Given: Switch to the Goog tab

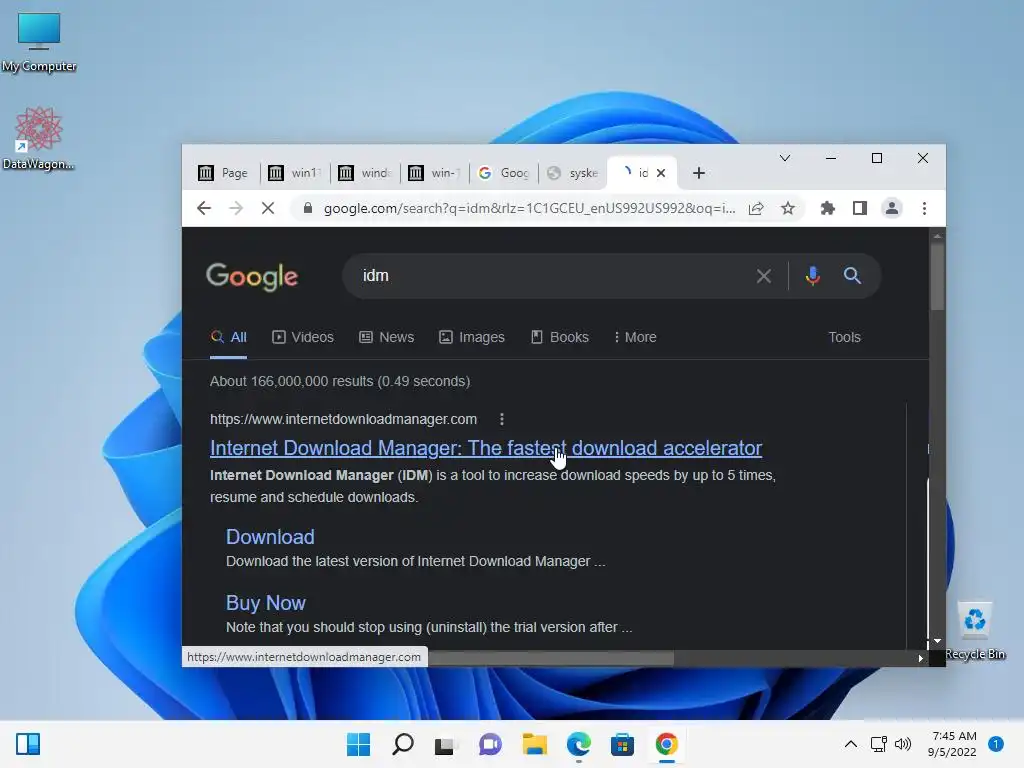Looking at the screenshot, I should (x=504, y=173).
